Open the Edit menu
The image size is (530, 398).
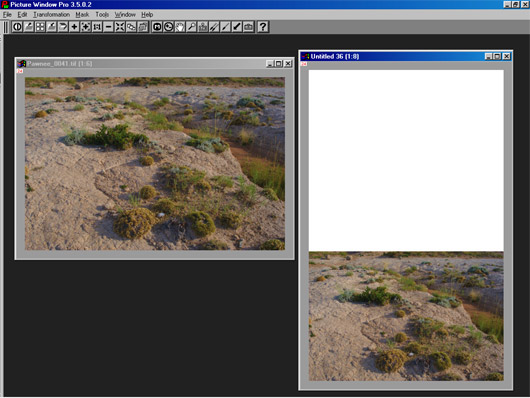(x=22, y=15)
